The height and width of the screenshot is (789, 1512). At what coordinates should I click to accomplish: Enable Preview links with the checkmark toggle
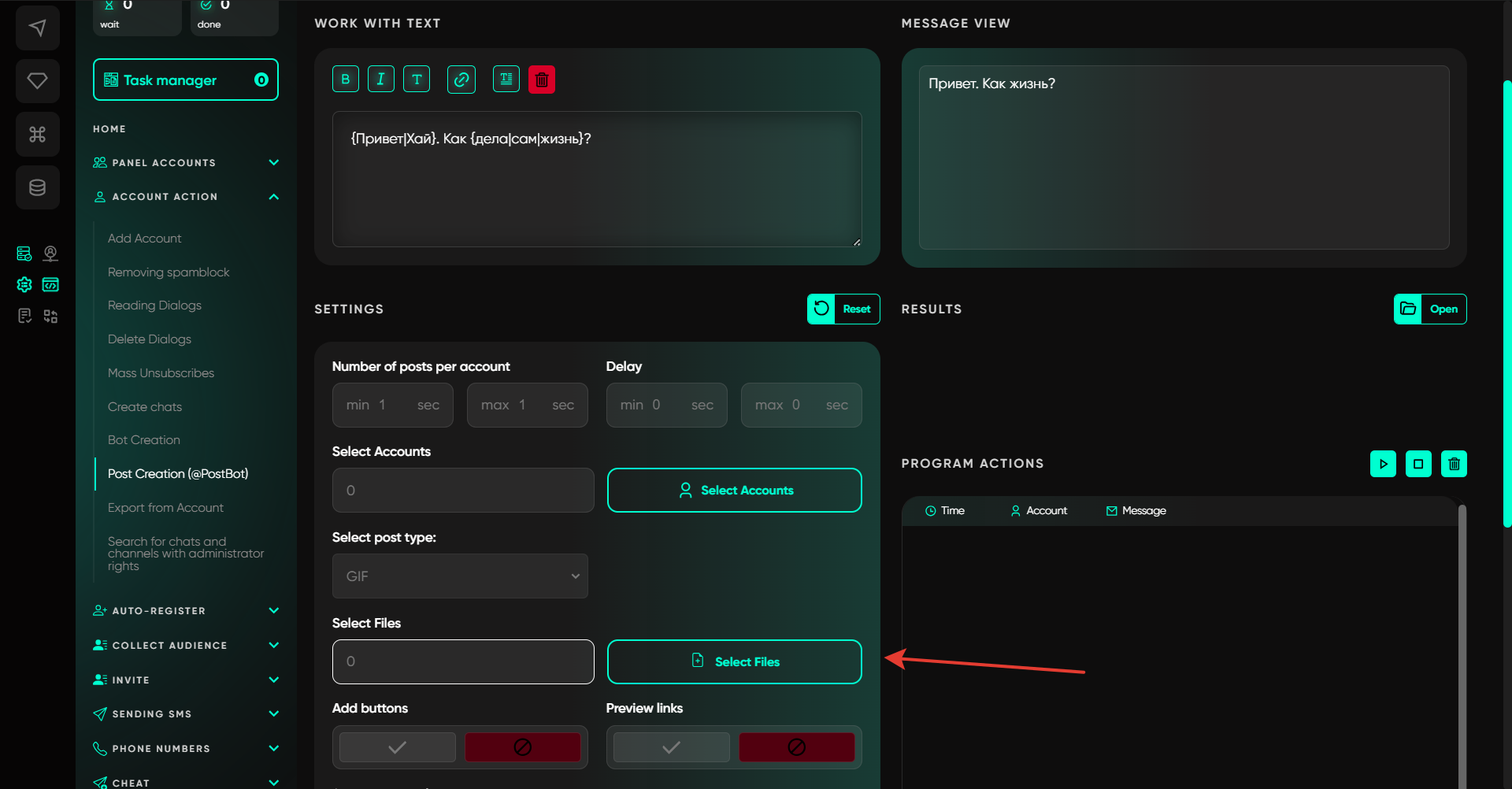tap(672, 747)
